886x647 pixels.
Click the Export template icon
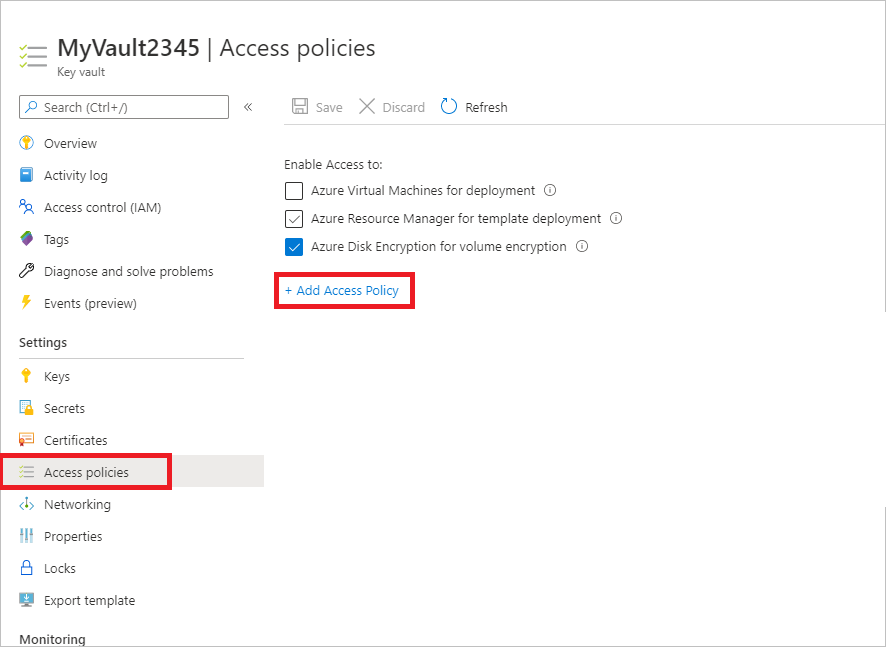(26, 600)
